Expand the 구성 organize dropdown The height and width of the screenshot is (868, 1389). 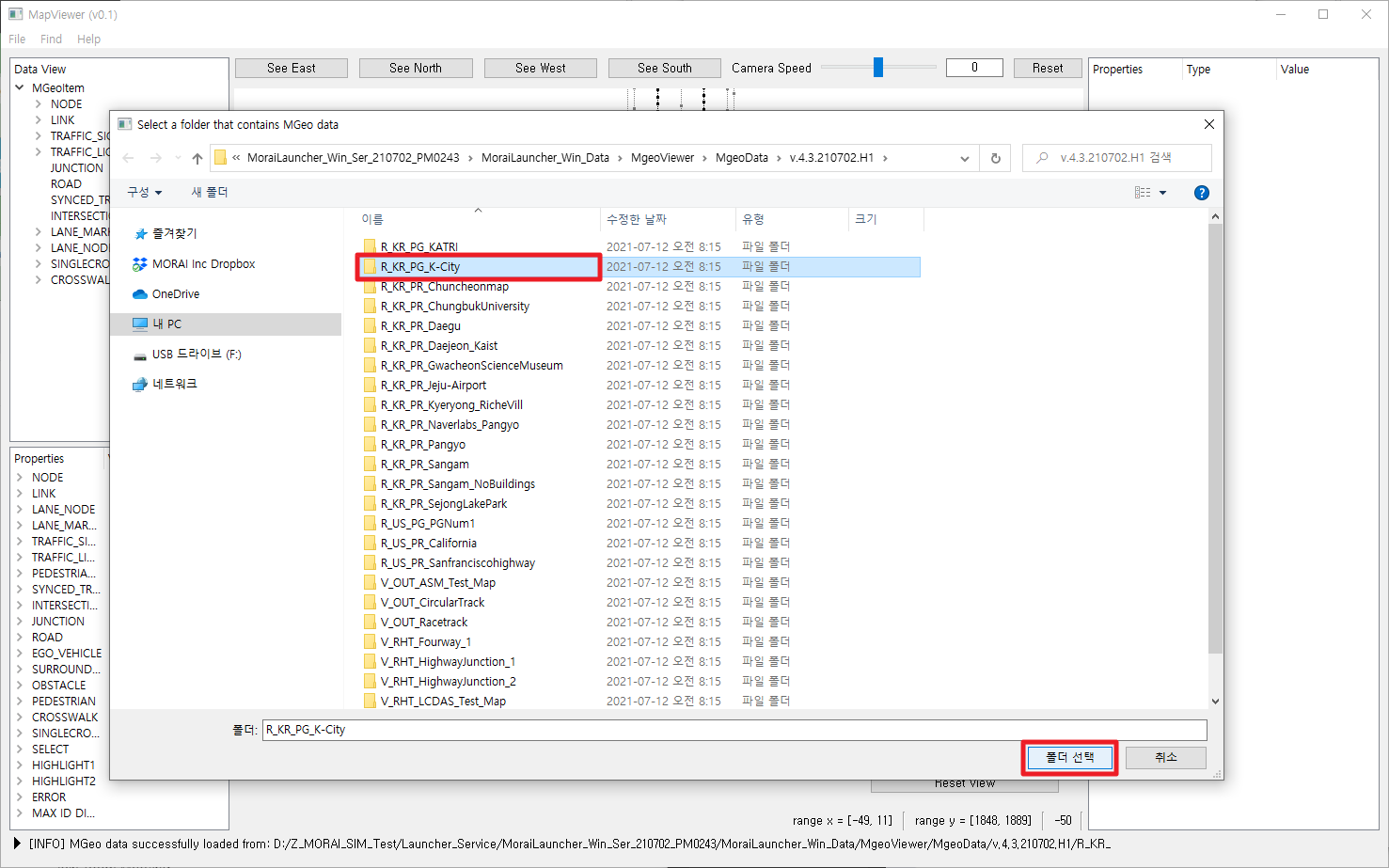145,192
